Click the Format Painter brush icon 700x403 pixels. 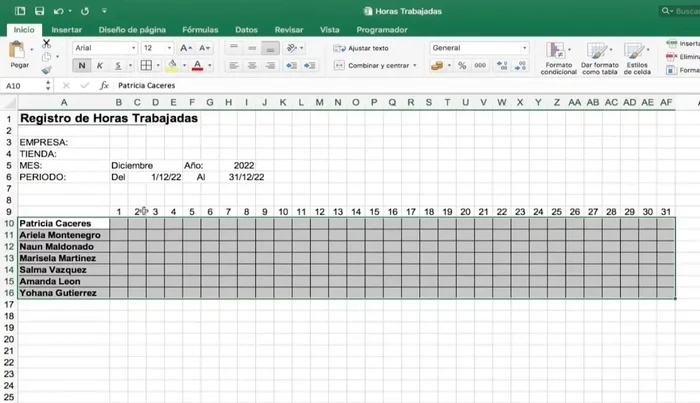(46, 70)
